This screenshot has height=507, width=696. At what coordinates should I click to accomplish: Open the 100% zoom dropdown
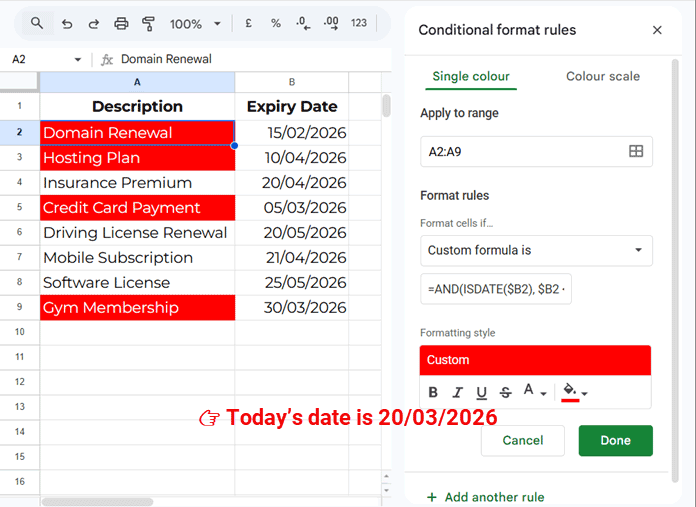pos(195,24)
